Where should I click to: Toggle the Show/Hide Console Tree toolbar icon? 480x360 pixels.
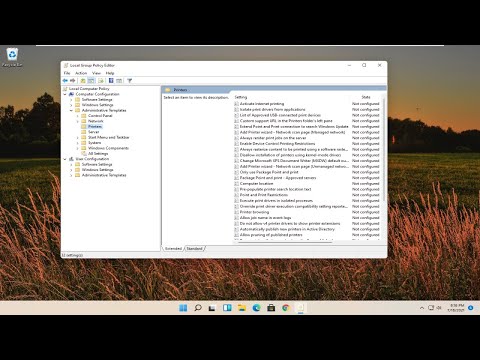pyautogui.click(x=91, y=81)
